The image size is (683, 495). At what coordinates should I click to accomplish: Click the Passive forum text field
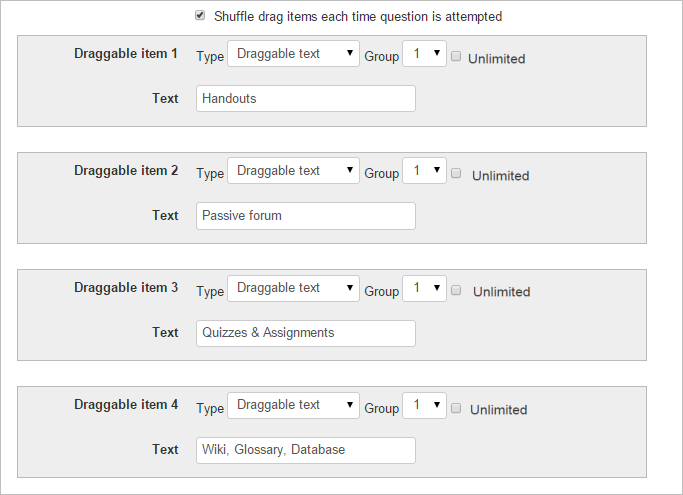pyautogui.click(x=305, y=216)
